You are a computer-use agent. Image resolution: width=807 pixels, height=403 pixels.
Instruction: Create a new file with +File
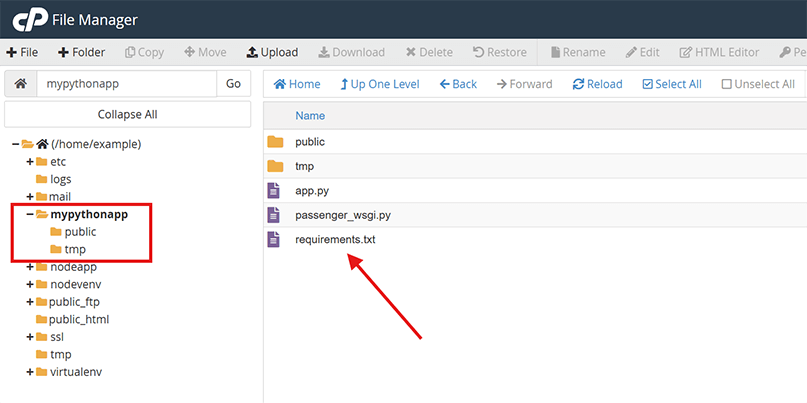(x=22, y=52)
